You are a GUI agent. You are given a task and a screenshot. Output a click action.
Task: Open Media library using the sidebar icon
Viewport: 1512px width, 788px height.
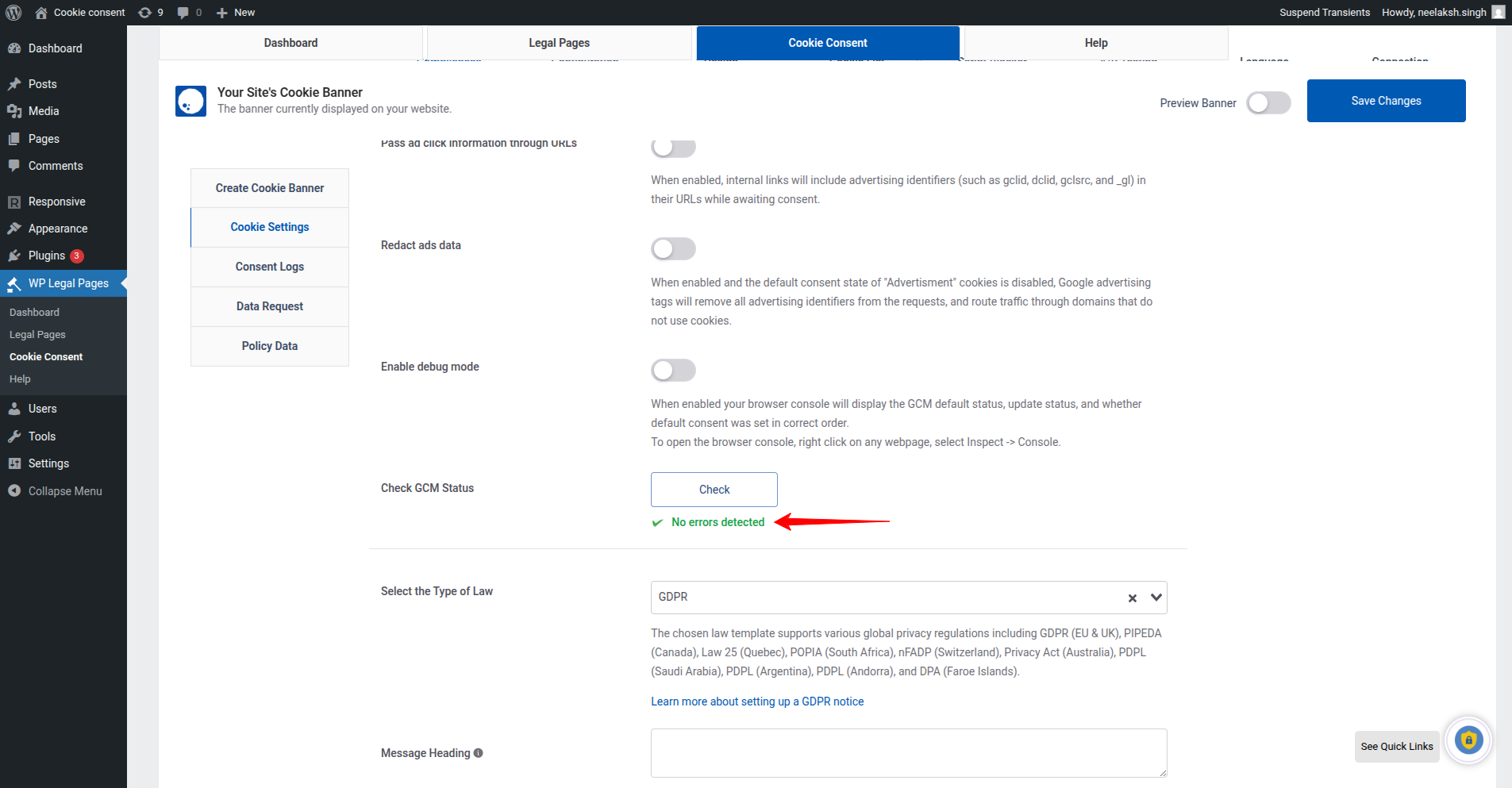(x=17, y=110)
